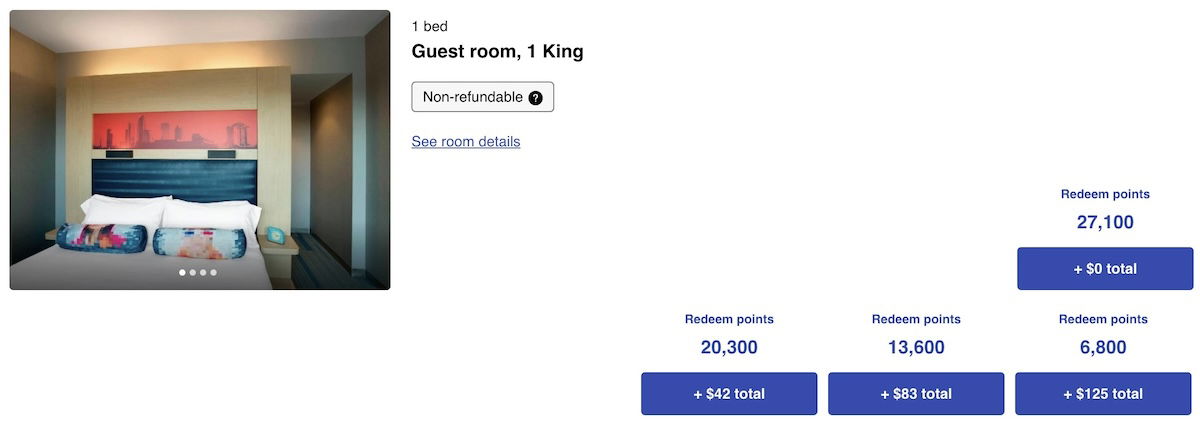Select the first carousel dot on room photo
1200x422 pixels.
click(x=182, y=272)
